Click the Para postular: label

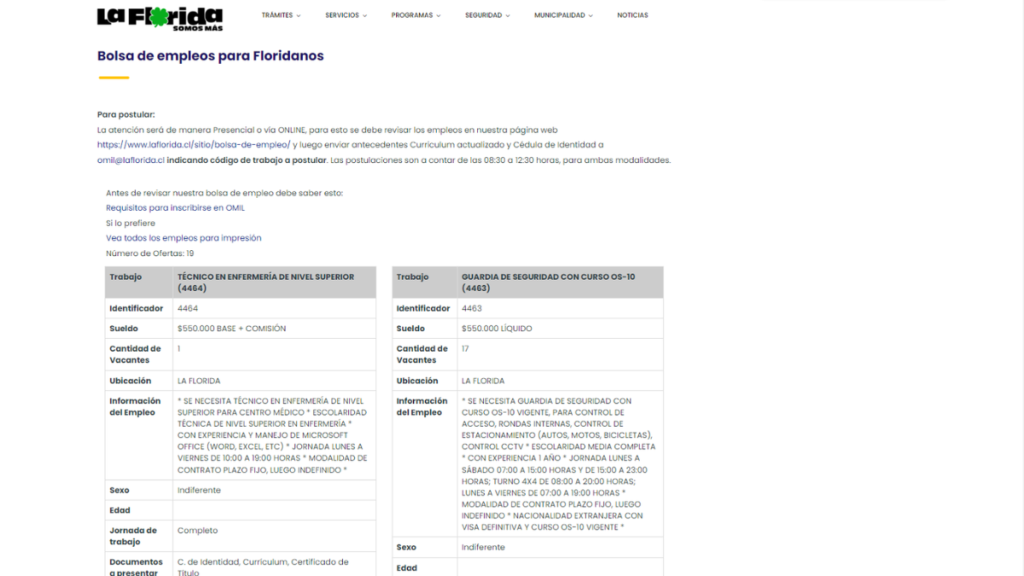point(126,114)
